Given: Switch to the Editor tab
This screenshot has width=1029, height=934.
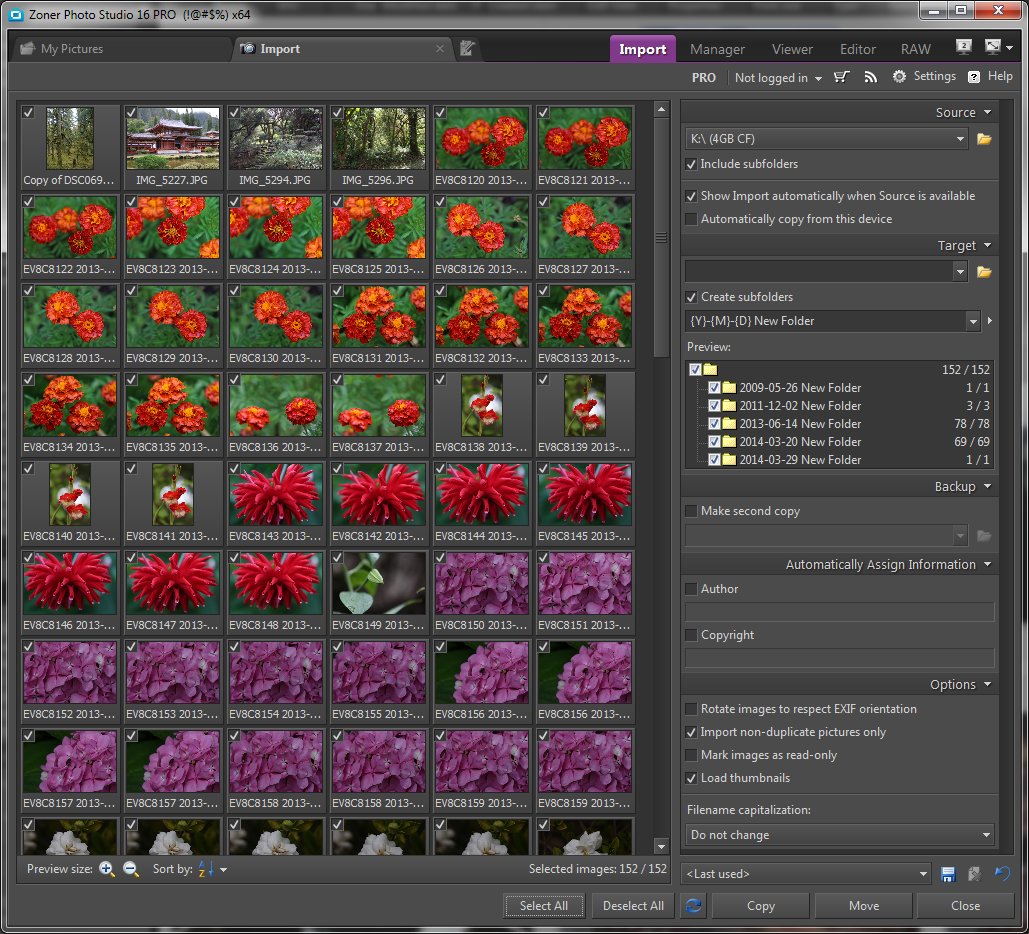Looking at the screenshot, I should click(857, 49).
